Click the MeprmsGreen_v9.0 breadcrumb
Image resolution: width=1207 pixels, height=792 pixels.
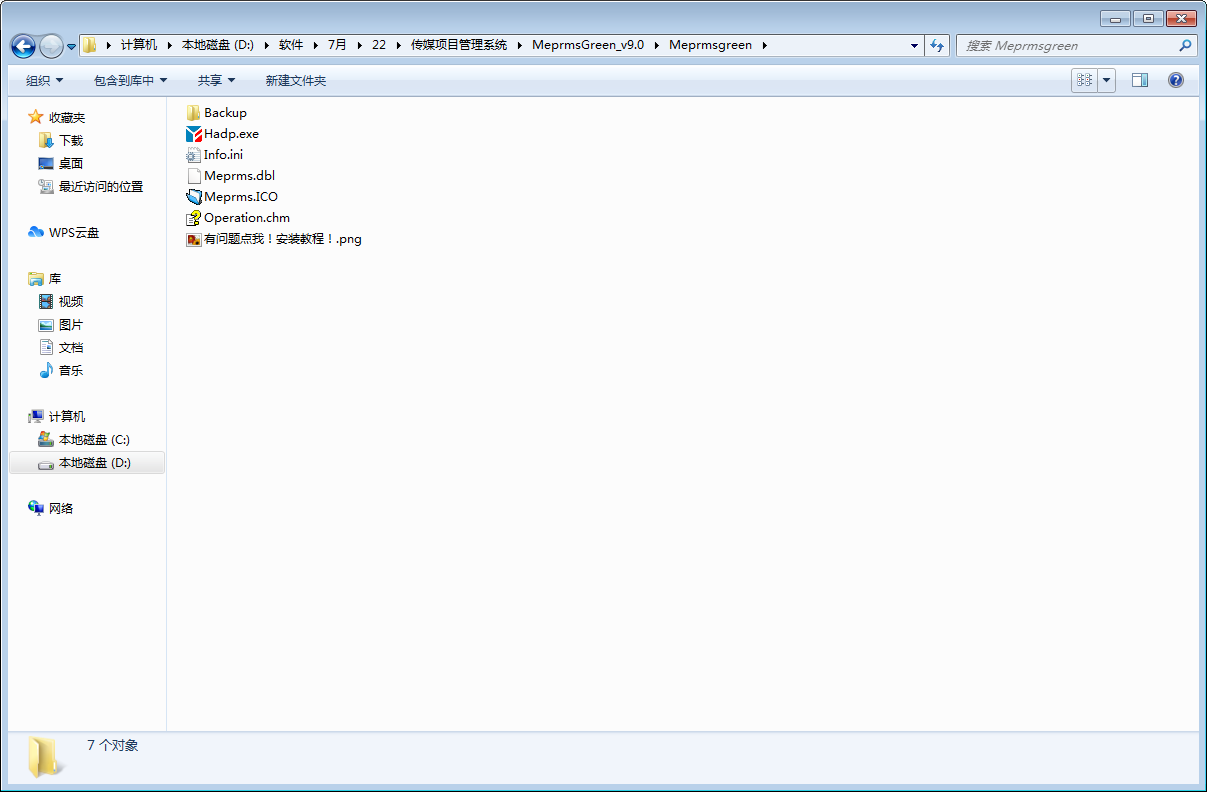588,45
